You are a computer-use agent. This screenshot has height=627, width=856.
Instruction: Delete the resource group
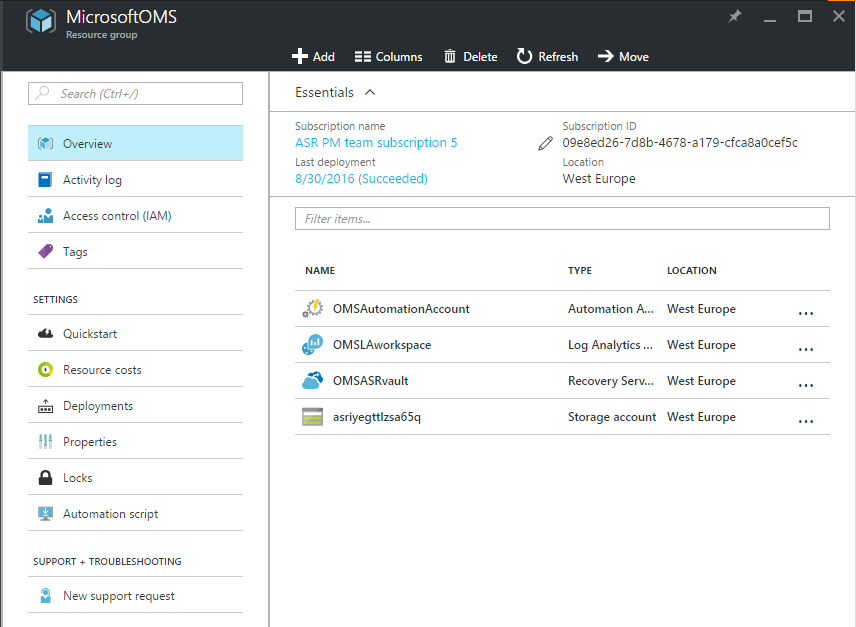click(470, 57)
